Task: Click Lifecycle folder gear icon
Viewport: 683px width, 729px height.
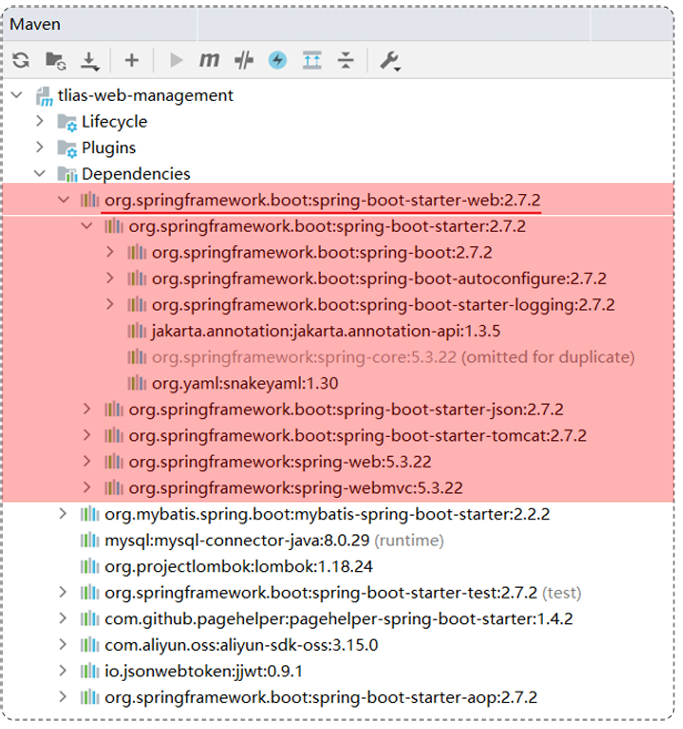Action: point(67,122)
